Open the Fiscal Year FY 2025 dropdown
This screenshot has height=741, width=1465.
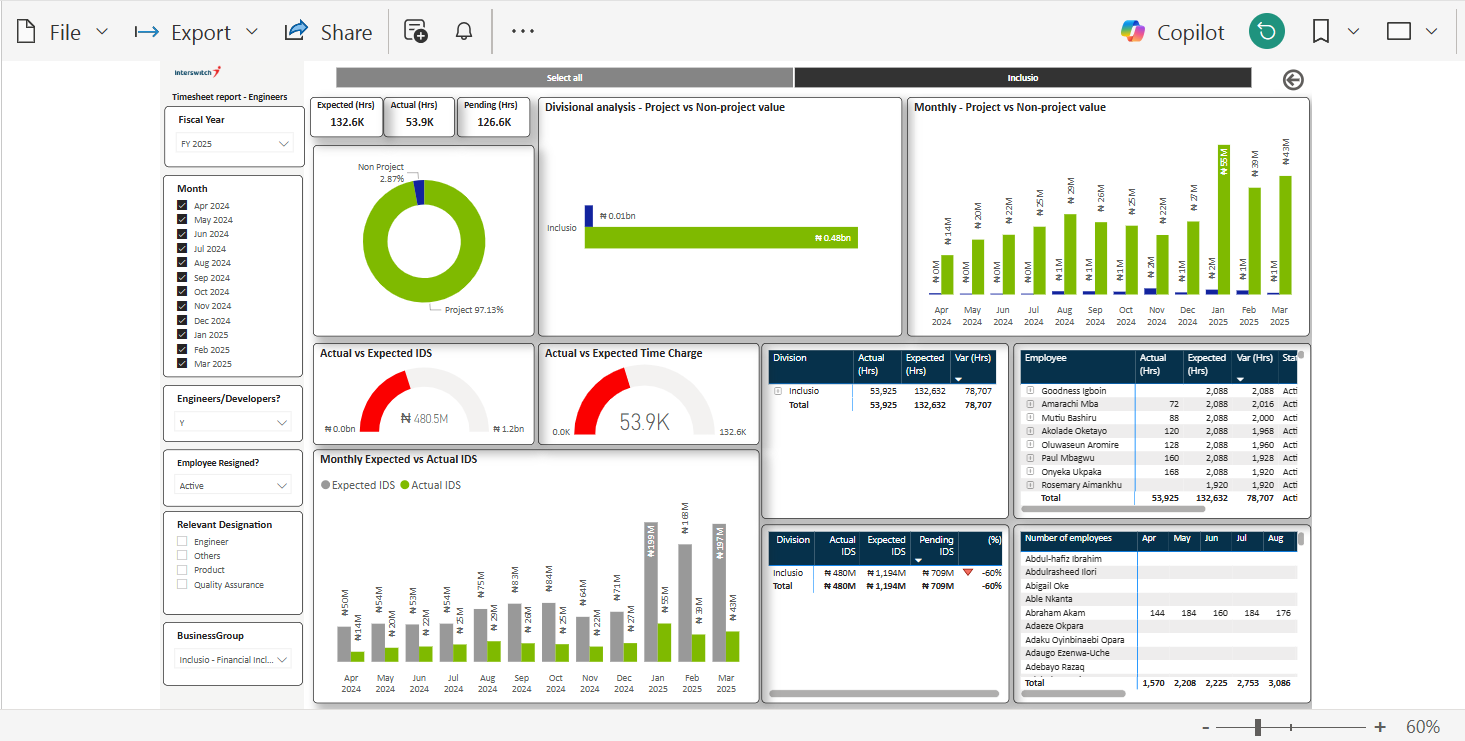(x=234, y=144)
